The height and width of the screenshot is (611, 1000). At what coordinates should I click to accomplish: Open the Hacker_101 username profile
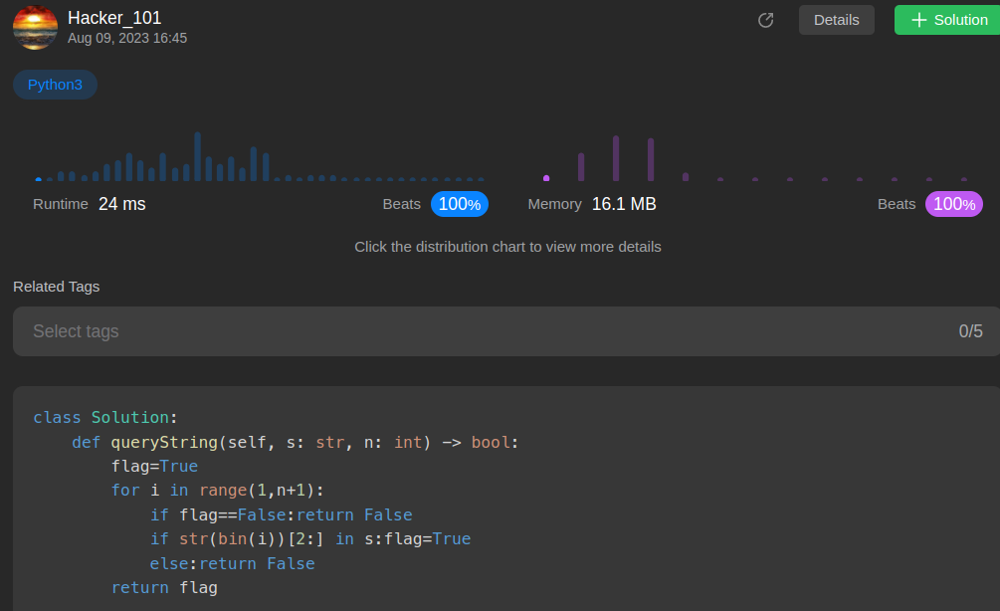point(114,18)
